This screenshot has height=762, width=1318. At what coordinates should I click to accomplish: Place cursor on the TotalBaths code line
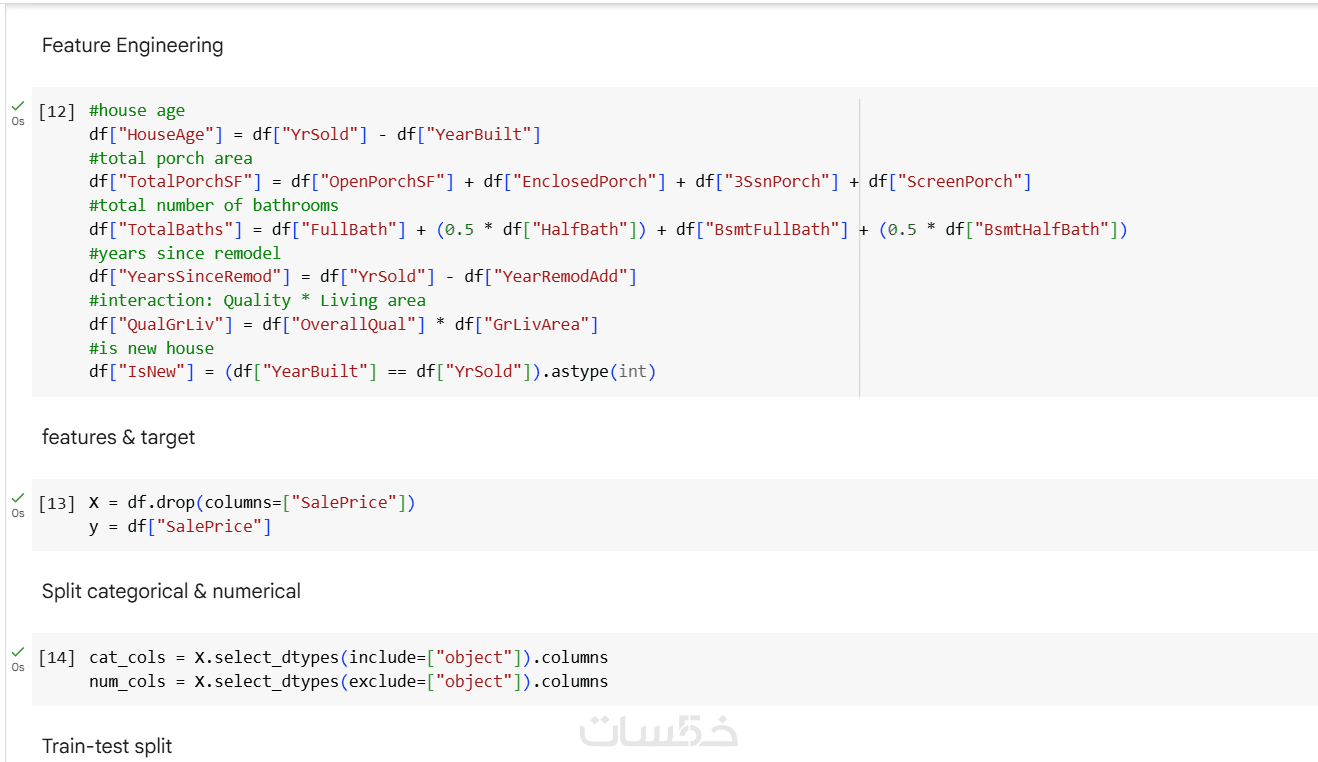tap(608, 230)
